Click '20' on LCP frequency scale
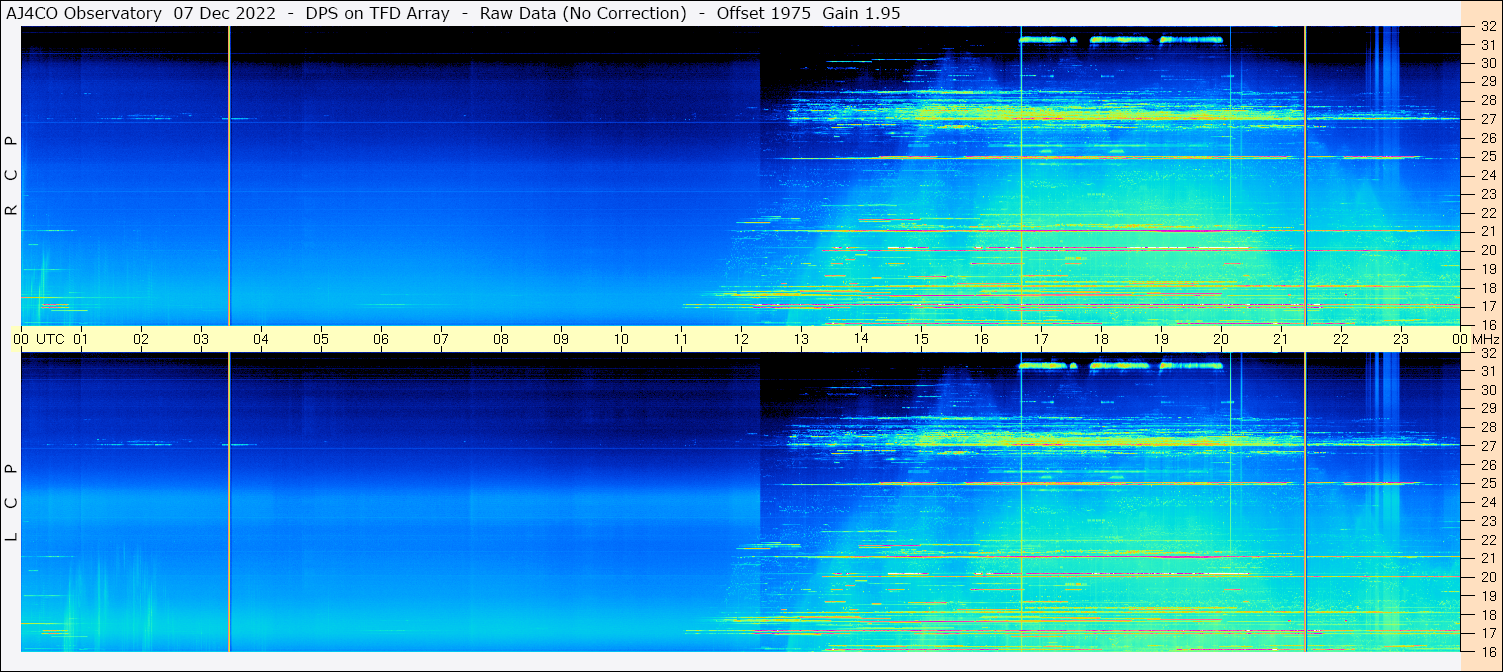The height and width of the screenshot is (672, 1503). tap(1488, 577)
